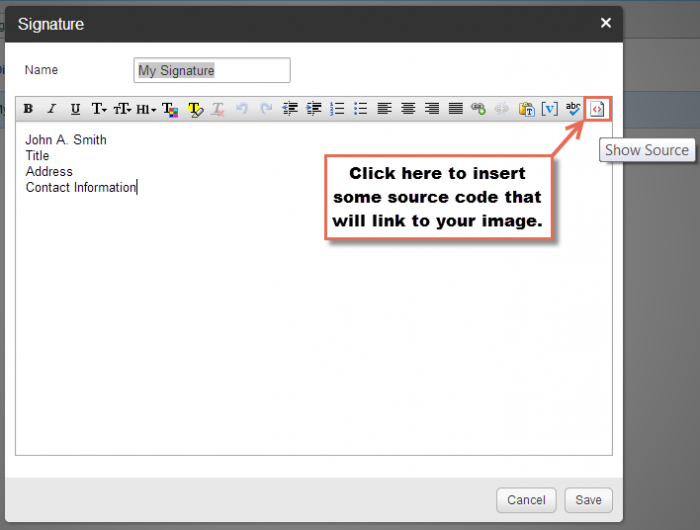This screenshot has width=700, height=530.
Task: Justify the paragraph text
Action: pos(455,109)
